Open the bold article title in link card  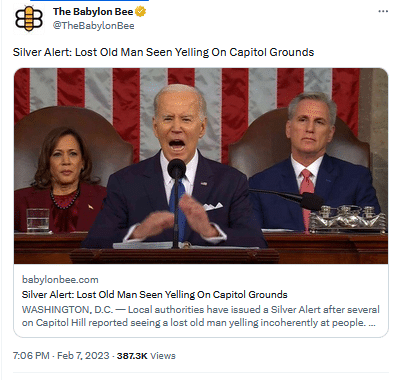154,295
